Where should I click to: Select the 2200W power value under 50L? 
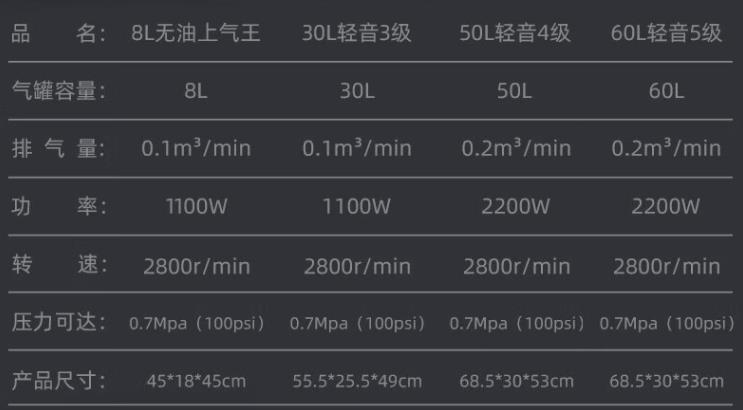pyautogui.click(x=516, y=207)
